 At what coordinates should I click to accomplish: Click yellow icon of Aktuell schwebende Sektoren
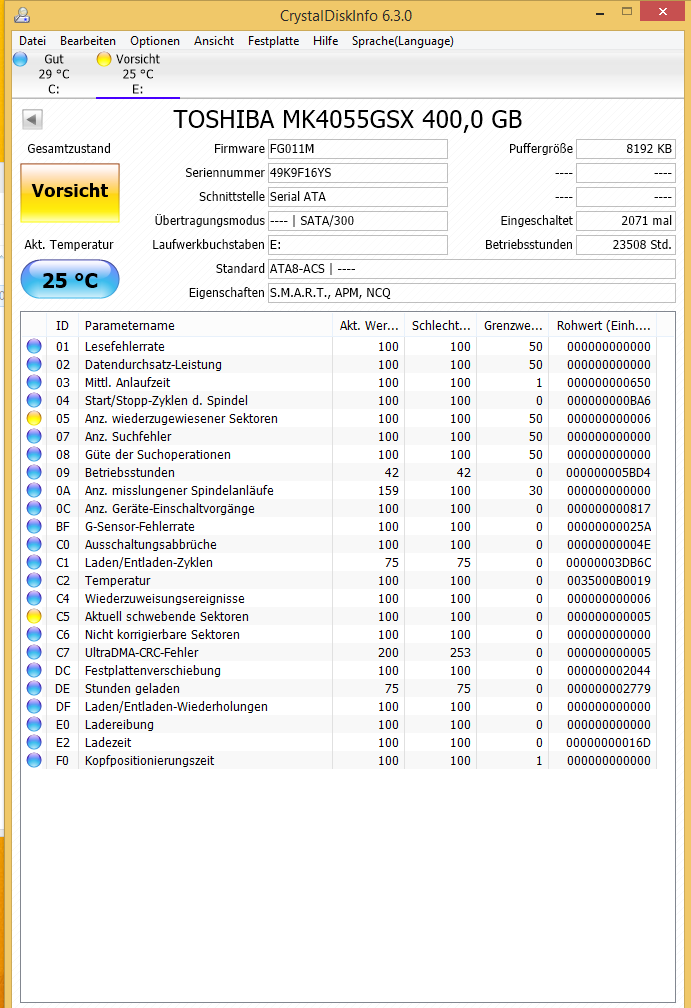tap(34, 616)
